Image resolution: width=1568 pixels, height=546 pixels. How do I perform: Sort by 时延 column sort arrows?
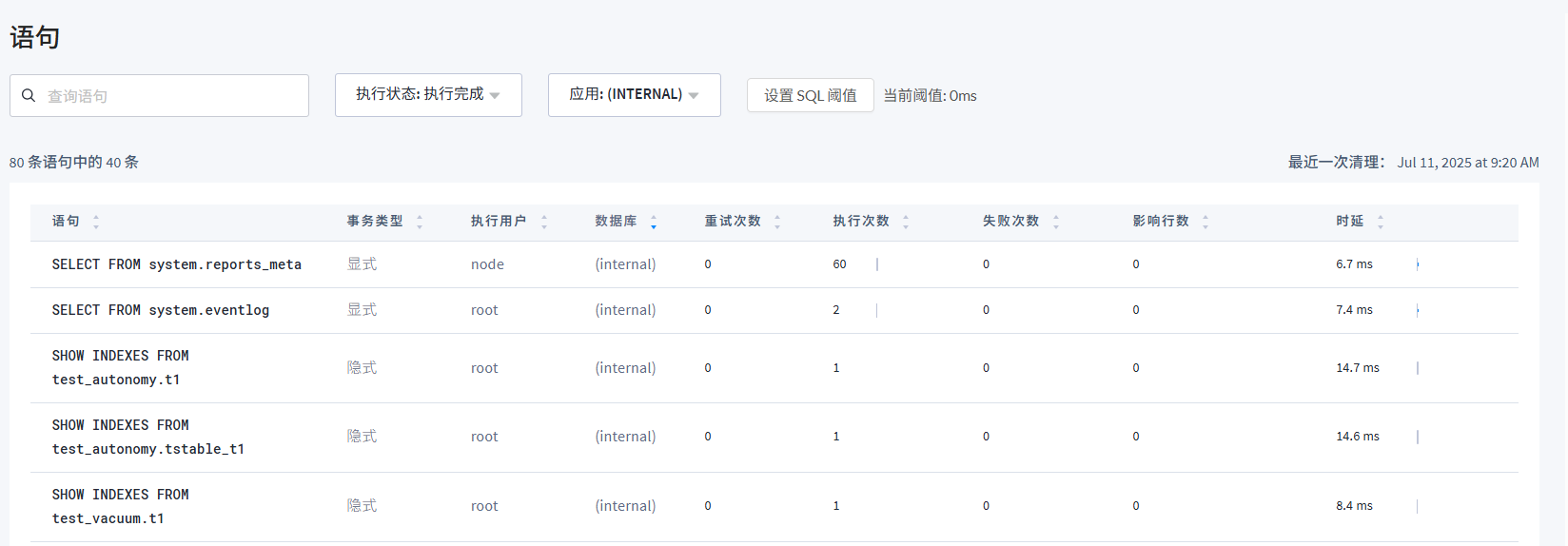point(1381,222)
